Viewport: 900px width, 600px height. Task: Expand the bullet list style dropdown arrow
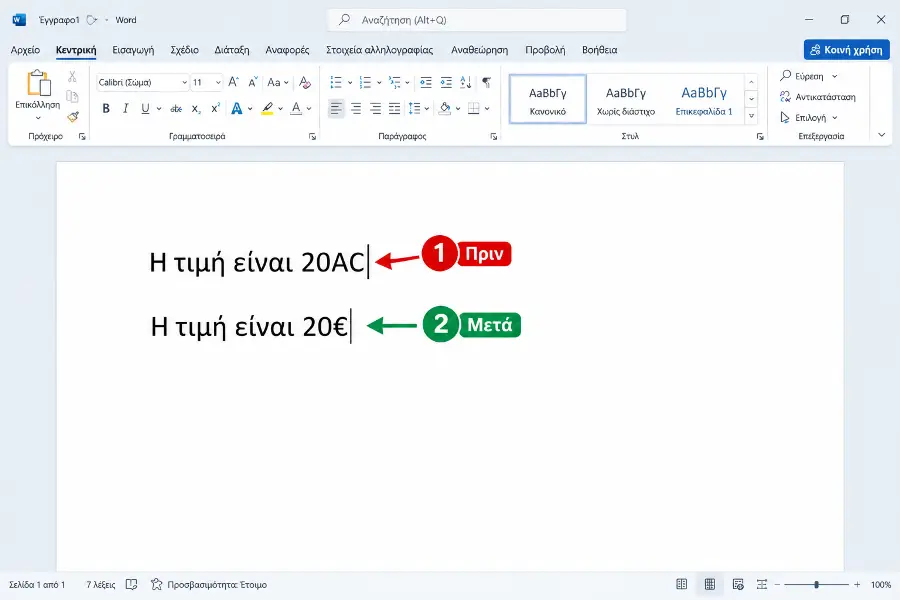350,83
